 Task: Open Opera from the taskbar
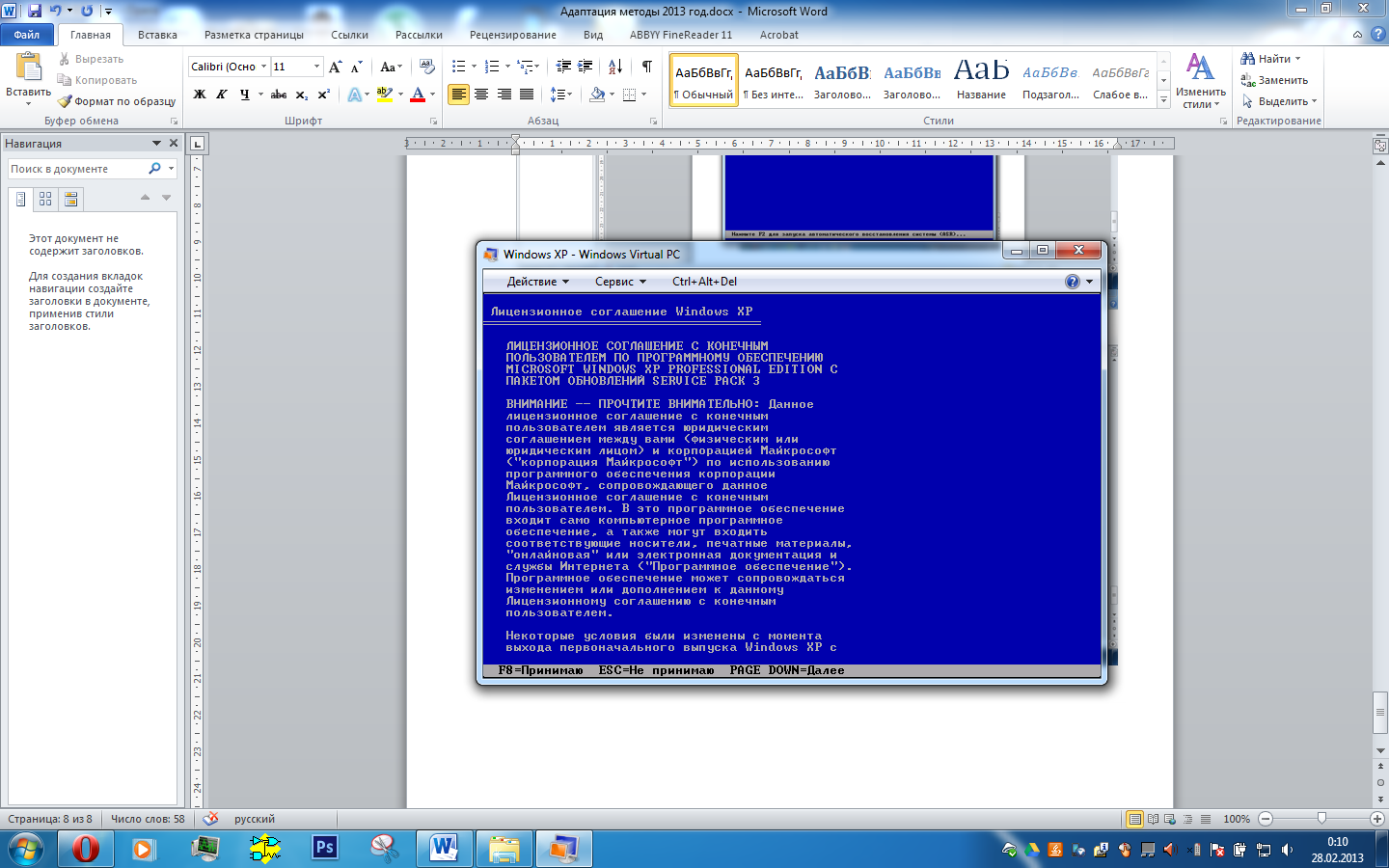(86, 849)
